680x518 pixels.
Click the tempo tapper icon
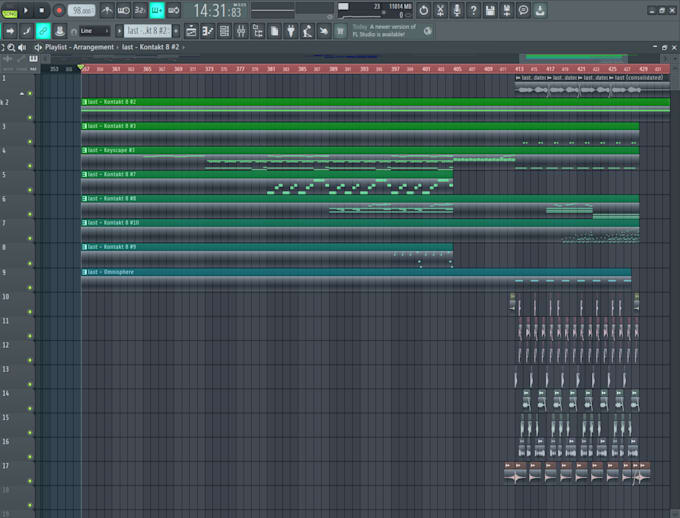click(307, 31)
